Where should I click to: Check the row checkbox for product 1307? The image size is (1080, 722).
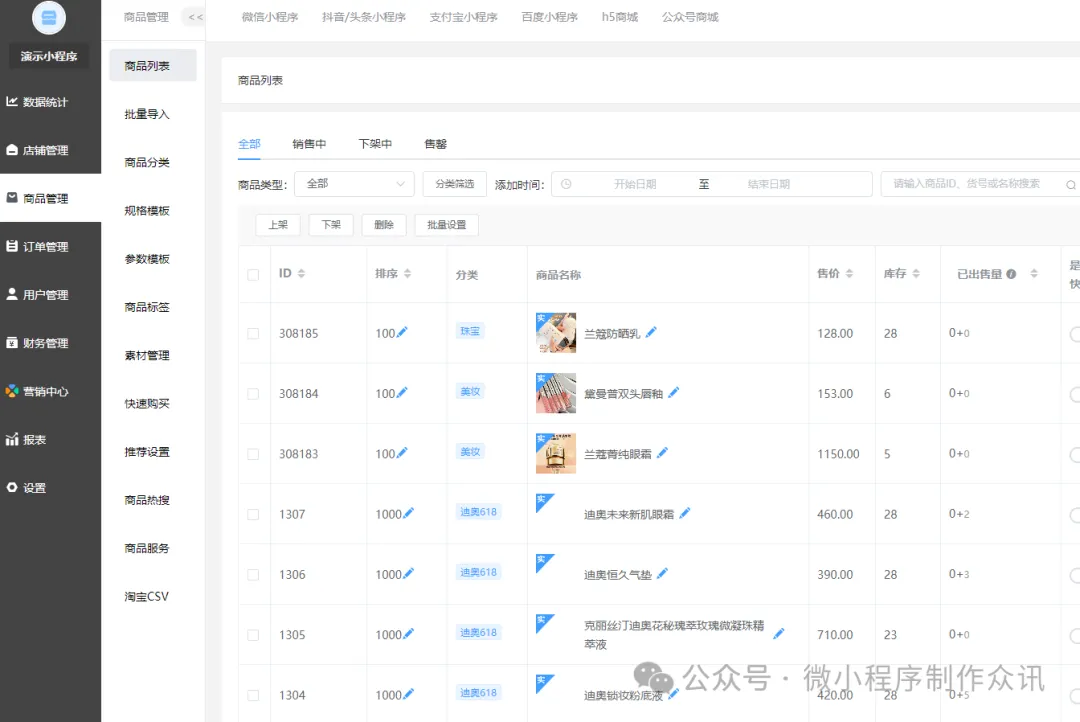click(253, 515)
